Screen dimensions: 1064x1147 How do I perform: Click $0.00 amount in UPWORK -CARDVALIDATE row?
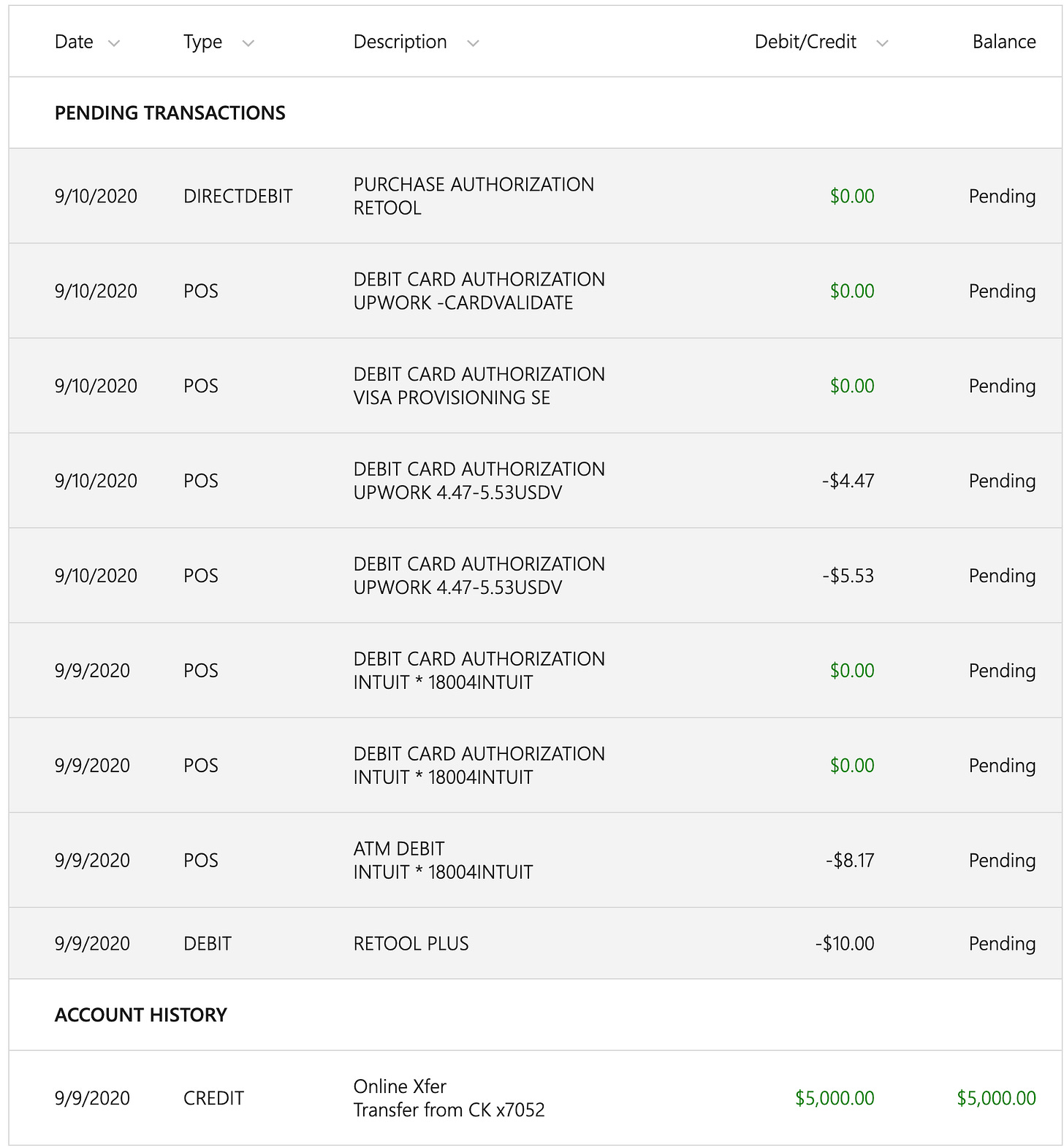click(x=852, y=291)
